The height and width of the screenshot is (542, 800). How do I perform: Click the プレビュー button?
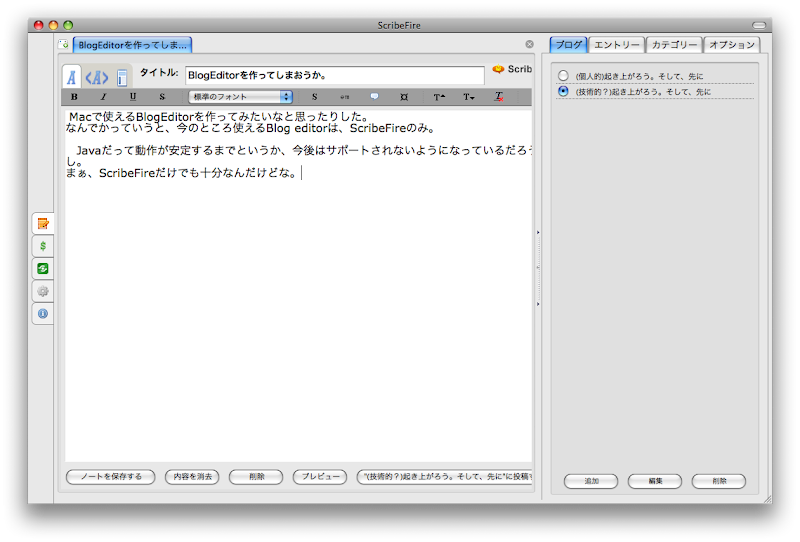pos(320,477)
